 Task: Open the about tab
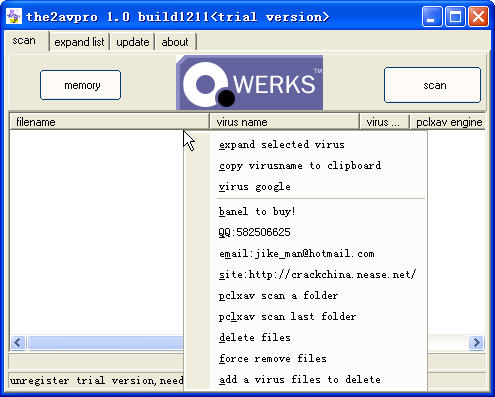coord(175,42)
